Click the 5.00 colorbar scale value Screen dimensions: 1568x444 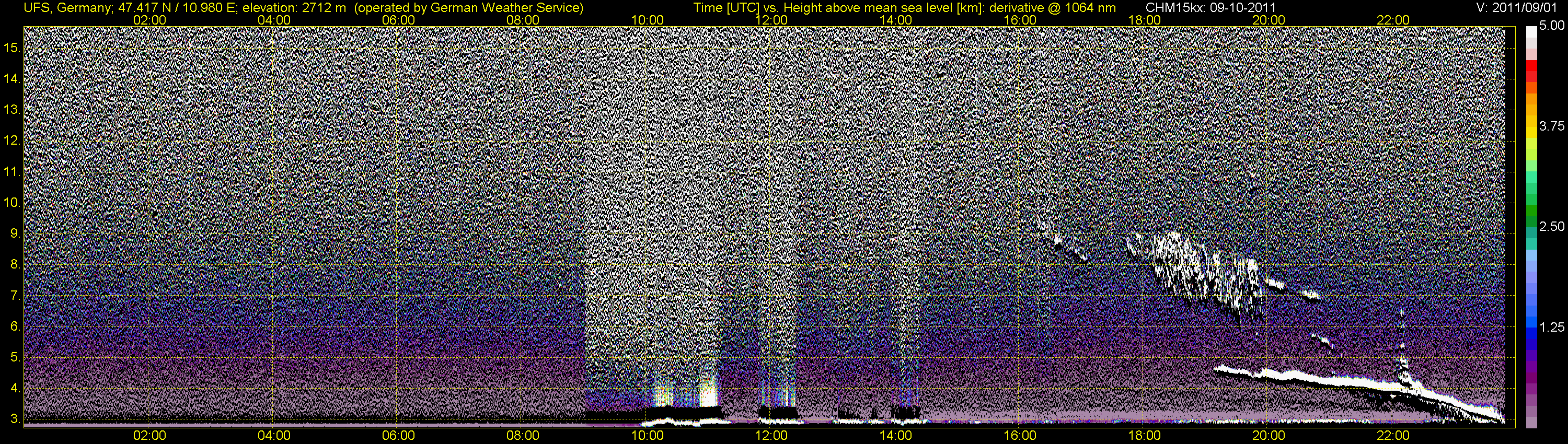pyautogui.click(x=1552, y=26)
